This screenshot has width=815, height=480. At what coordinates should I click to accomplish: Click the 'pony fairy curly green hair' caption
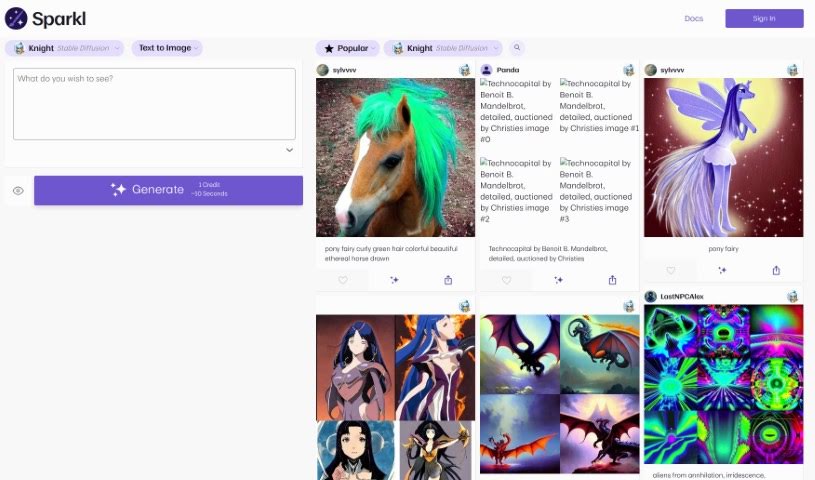click(x=391, y=253)
